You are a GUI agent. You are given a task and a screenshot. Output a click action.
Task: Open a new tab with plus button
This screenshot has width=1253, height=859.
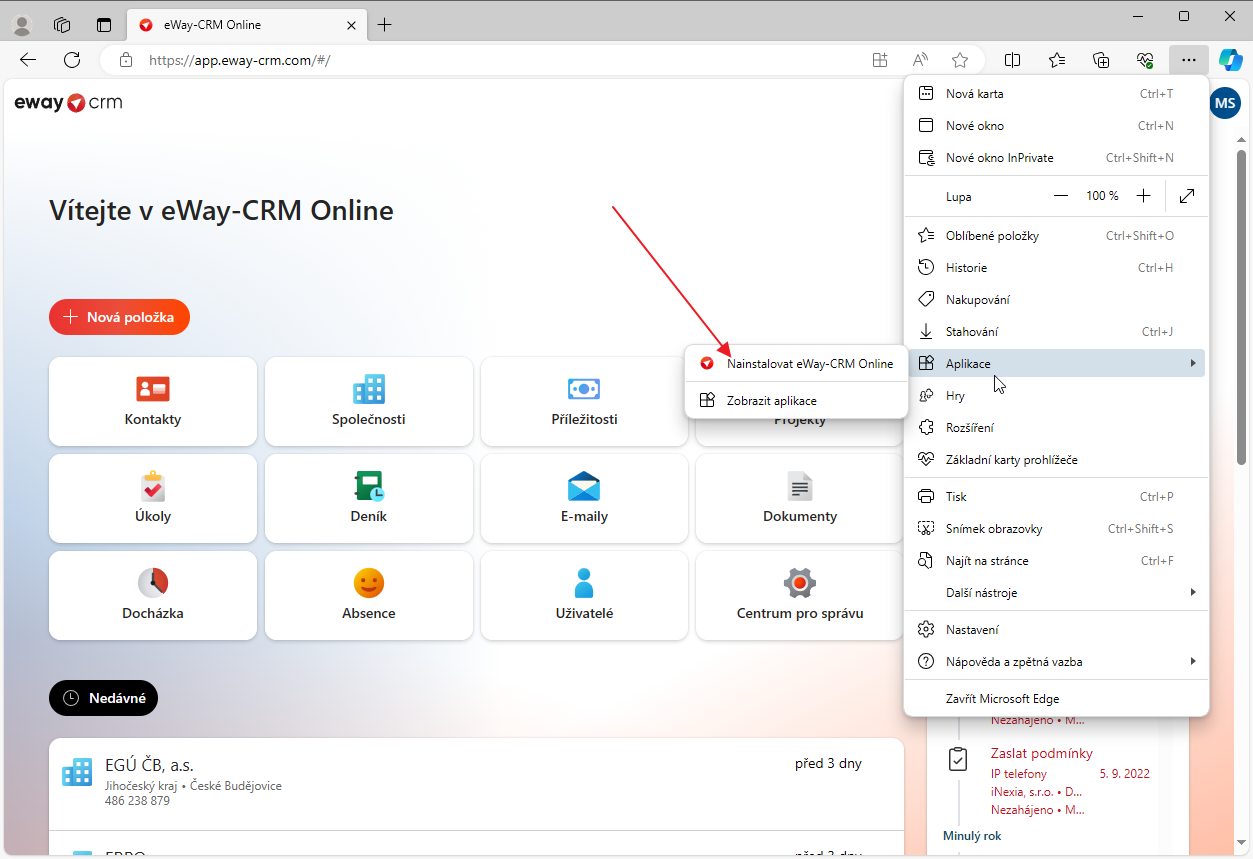[385, 25]
